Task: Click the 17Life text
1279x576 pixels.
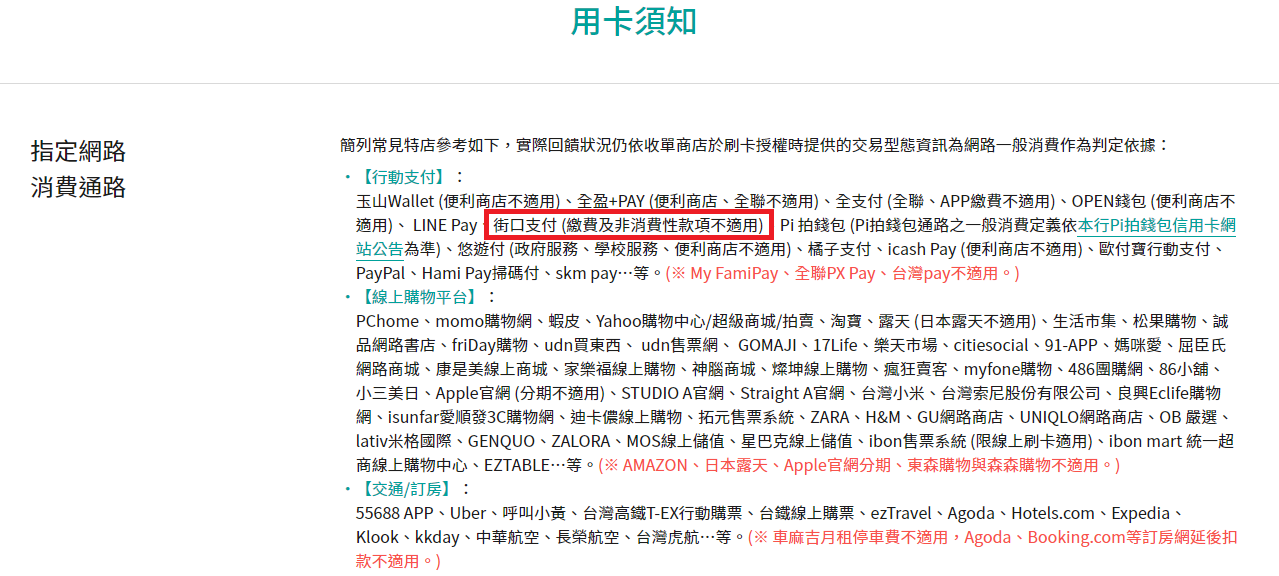Action: pyautogui.click(x=836, y=345)
